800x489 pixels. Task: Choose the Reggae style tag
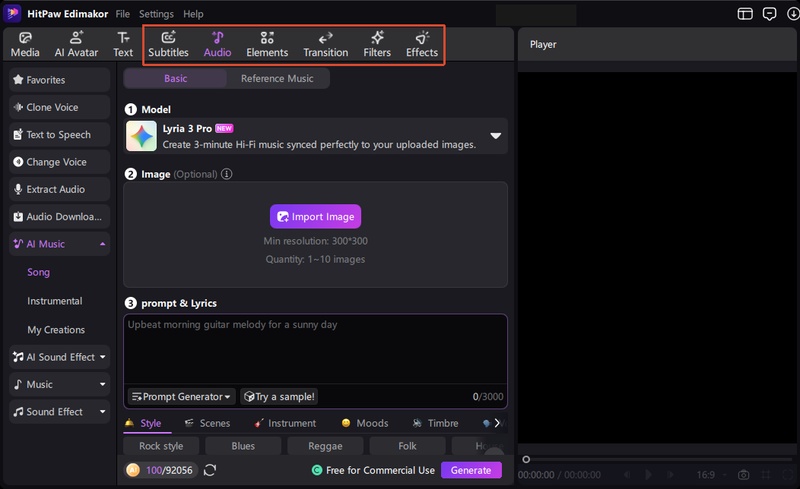pyautogui.click(x=325, y=446)
